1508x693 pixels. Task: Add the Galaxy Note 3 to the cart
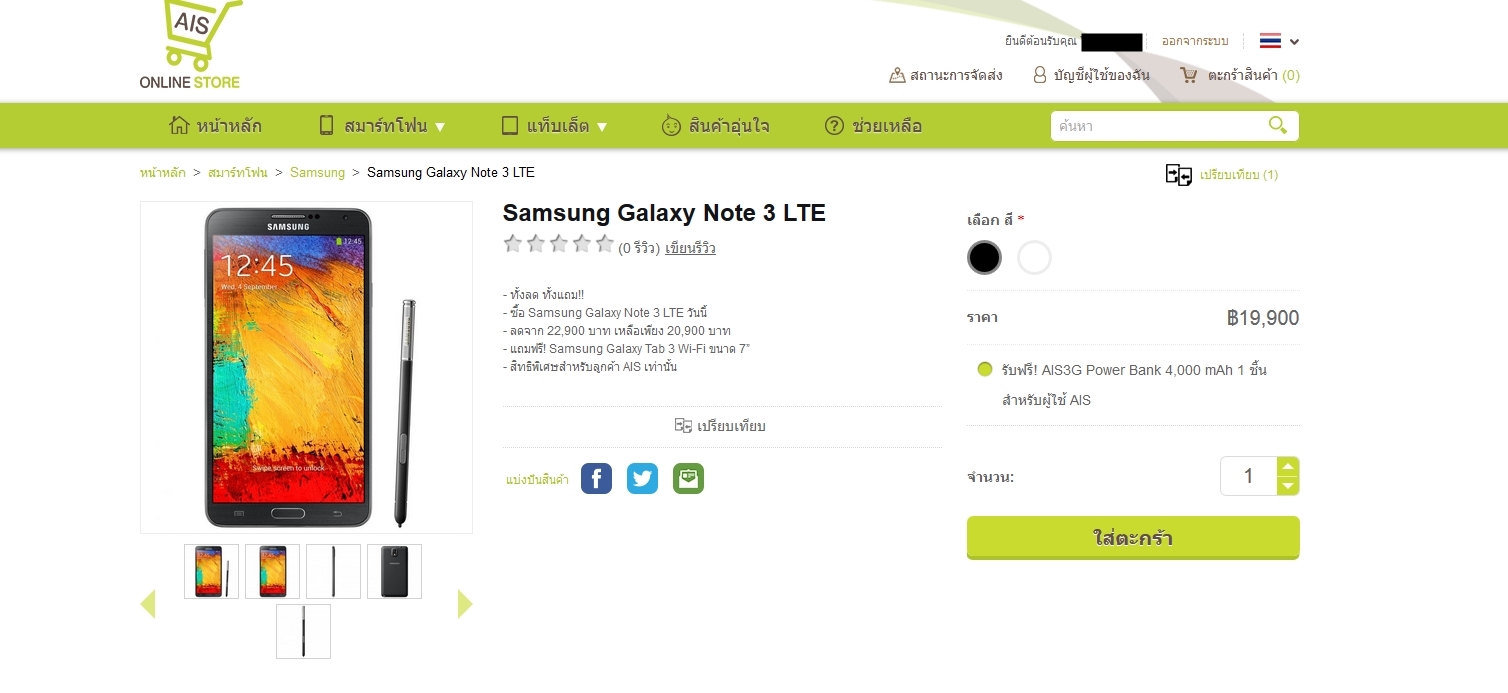click(1133, 538)
